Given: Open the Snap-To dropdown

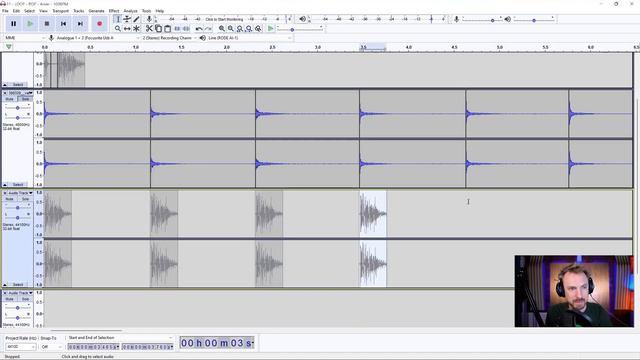Looking at the screenshot, I should click(51, 347).
